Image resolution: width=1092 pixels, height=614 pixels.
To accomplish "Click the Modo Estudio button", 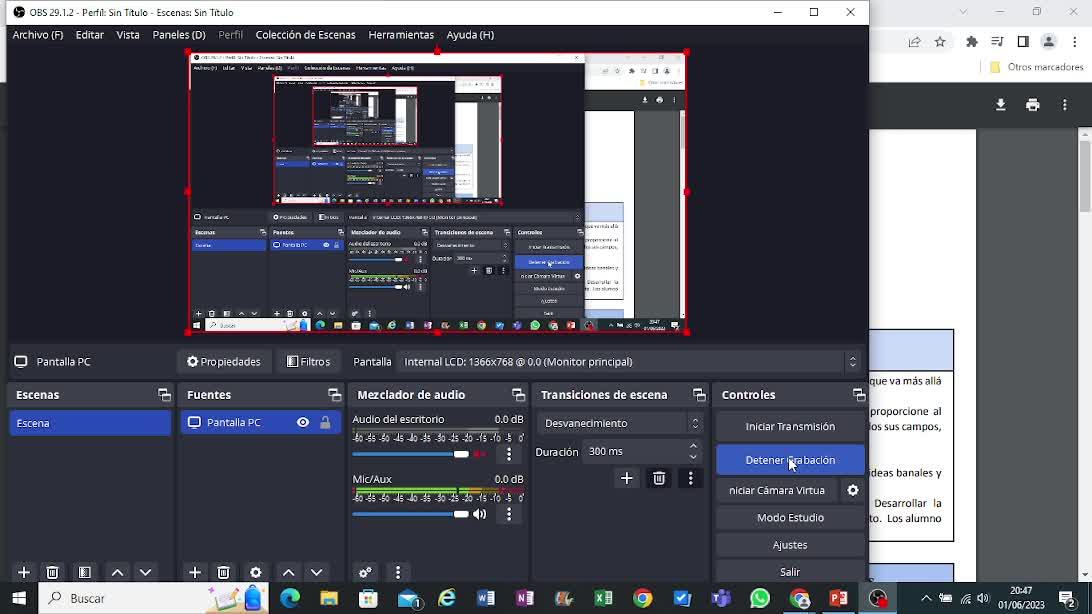I will coord(789,517).
